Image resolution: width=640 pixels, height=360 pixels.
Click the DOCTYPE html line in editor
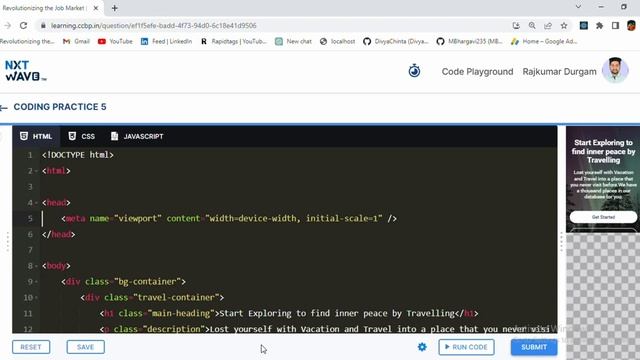tap(78, 155)
